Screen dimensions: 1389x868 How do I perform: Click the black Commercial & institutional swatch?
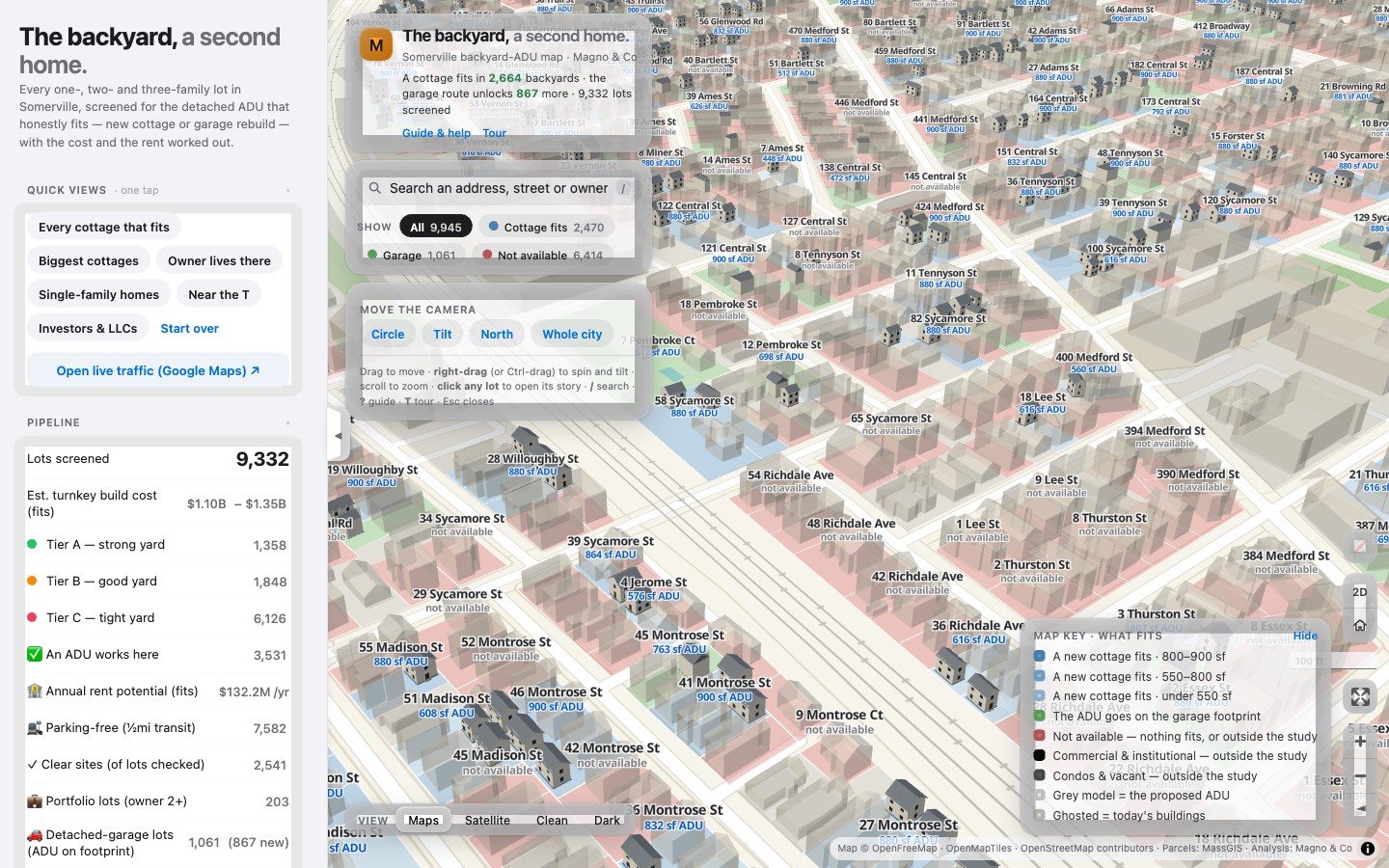1040,755
